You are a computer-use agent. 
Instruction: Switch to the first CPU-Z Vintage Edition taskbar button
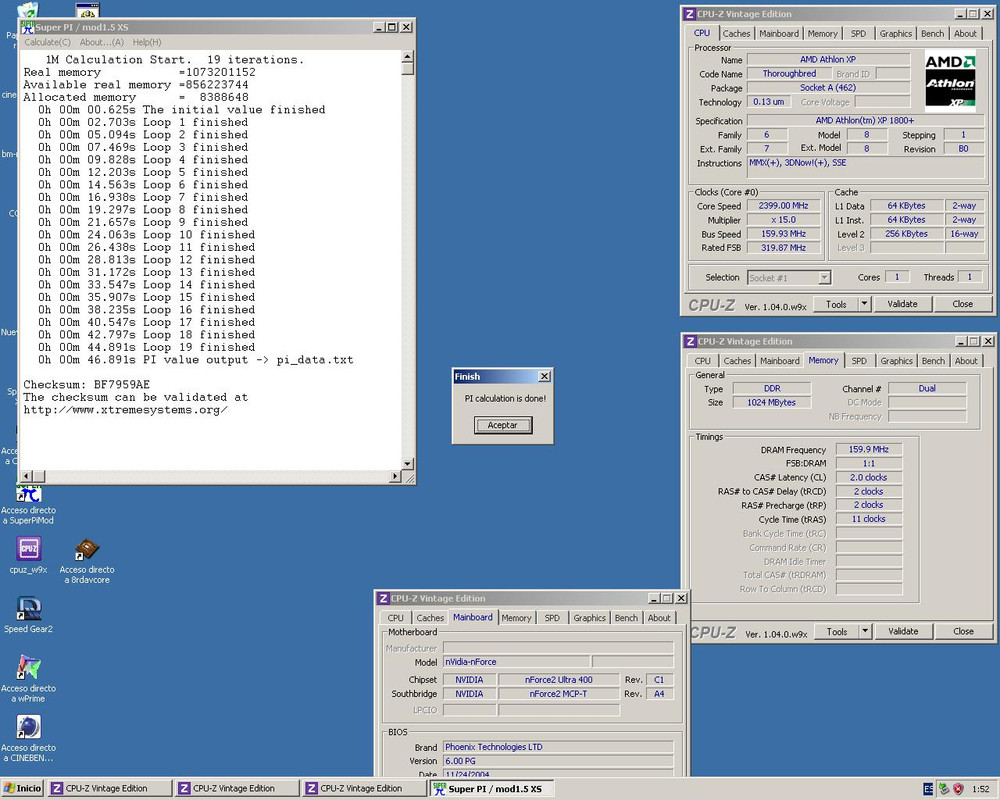click(110, 789)
